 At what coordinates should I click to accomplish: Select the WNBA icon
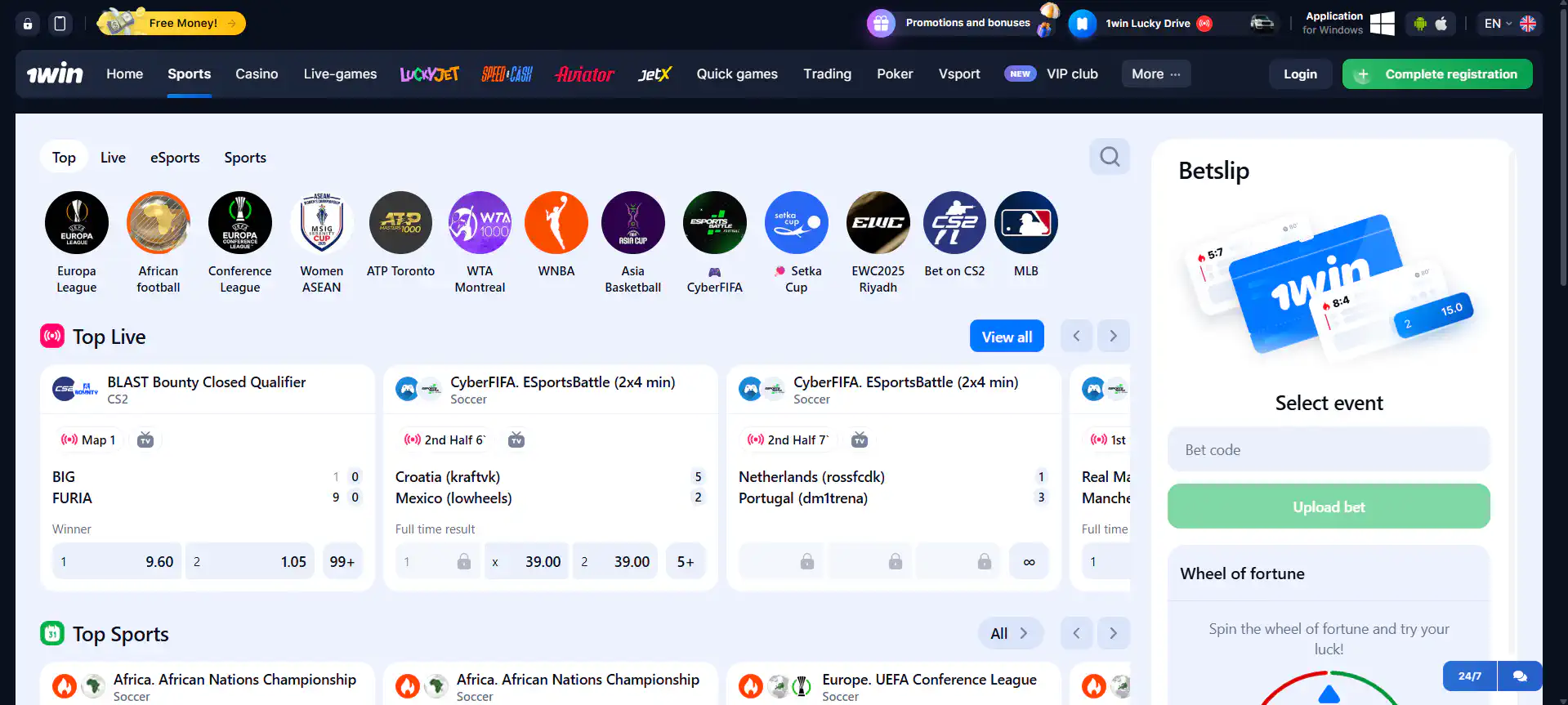tap(556, 223)
